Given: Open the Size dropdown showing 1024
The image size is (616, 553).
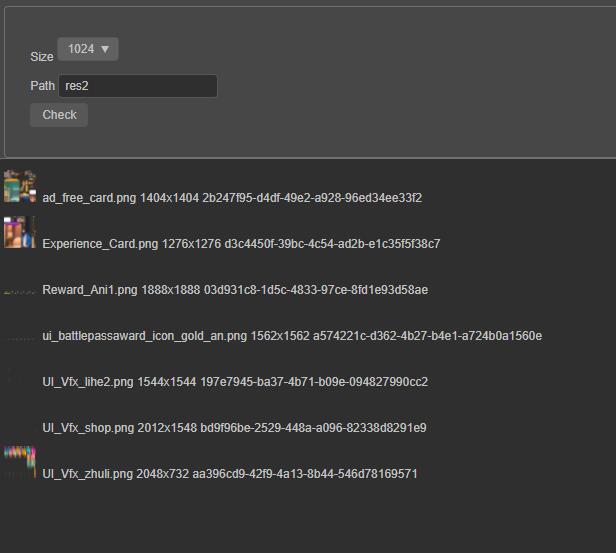Looking at the screenshot, I should (x=88, y=49).
